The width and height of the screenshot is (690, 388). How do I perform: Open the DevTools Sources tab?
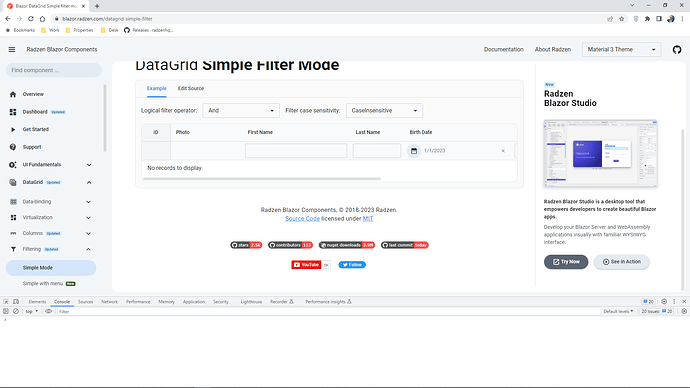click(x=85, y=302)
